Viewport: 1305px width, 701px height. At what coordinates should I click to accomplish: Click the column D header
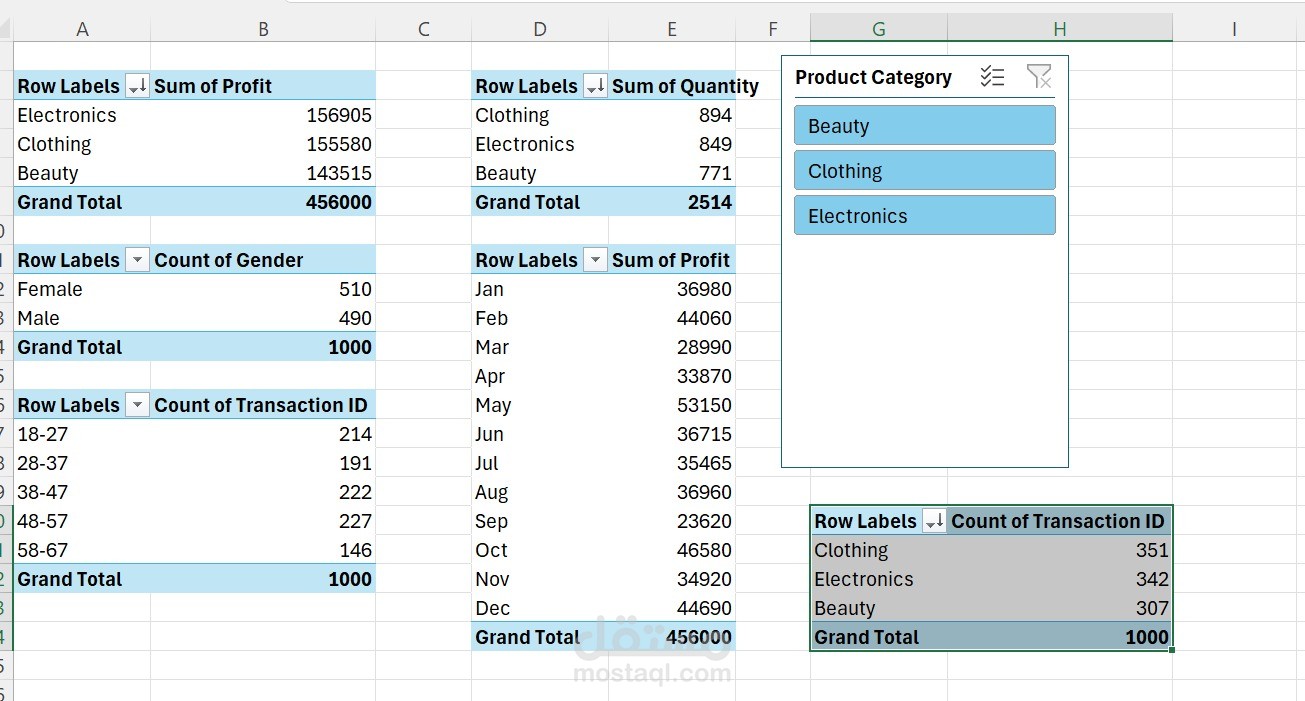540,29
